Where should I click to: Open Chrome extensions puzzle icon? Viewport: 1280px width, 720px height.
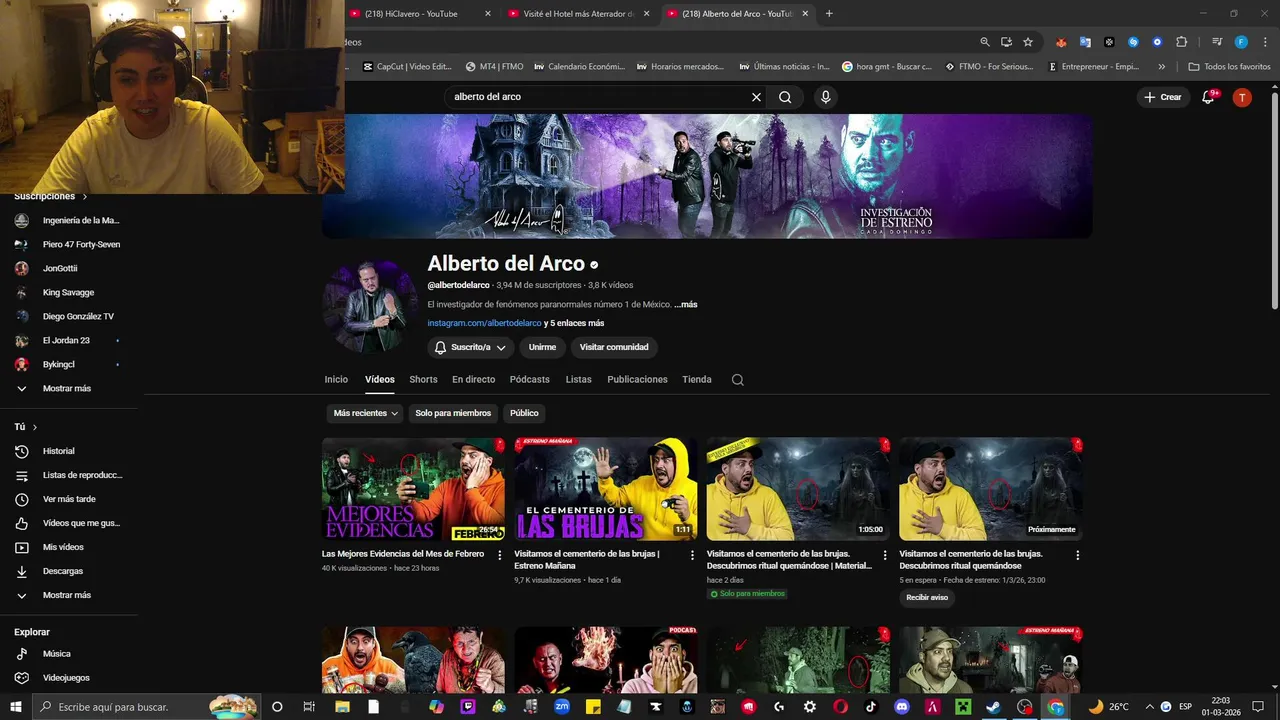click(x=1181, y=42)
